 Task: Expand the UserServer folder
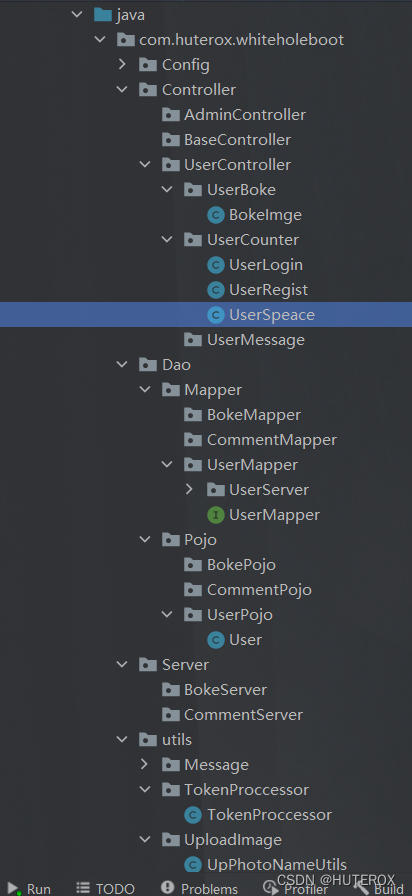tap(189, 489)
